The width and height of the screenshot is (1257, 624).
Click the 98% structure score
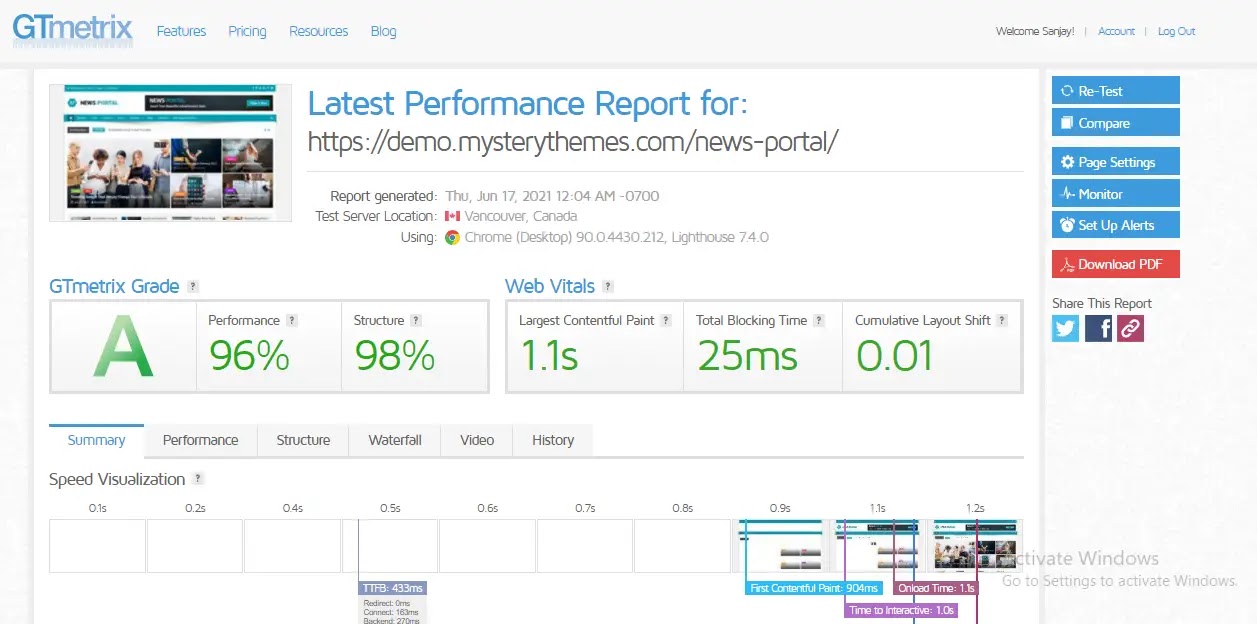394,356
